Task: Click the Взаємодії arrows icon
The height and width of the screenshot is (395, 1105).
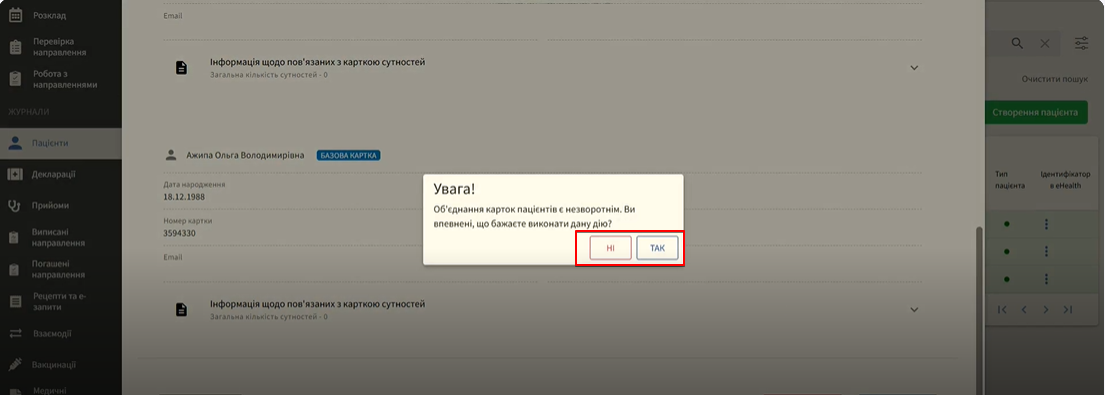Action: [x=15, y=334]
